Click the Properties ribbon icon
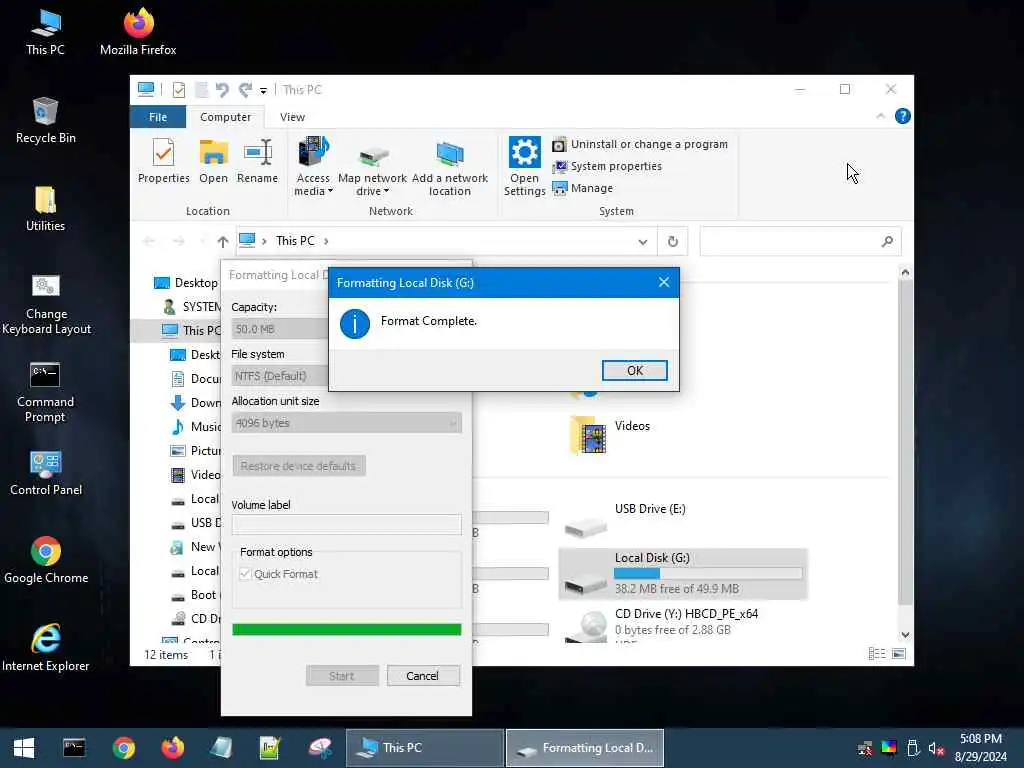This screenshot has height=768, width=1024. click(x=163, y=161)
